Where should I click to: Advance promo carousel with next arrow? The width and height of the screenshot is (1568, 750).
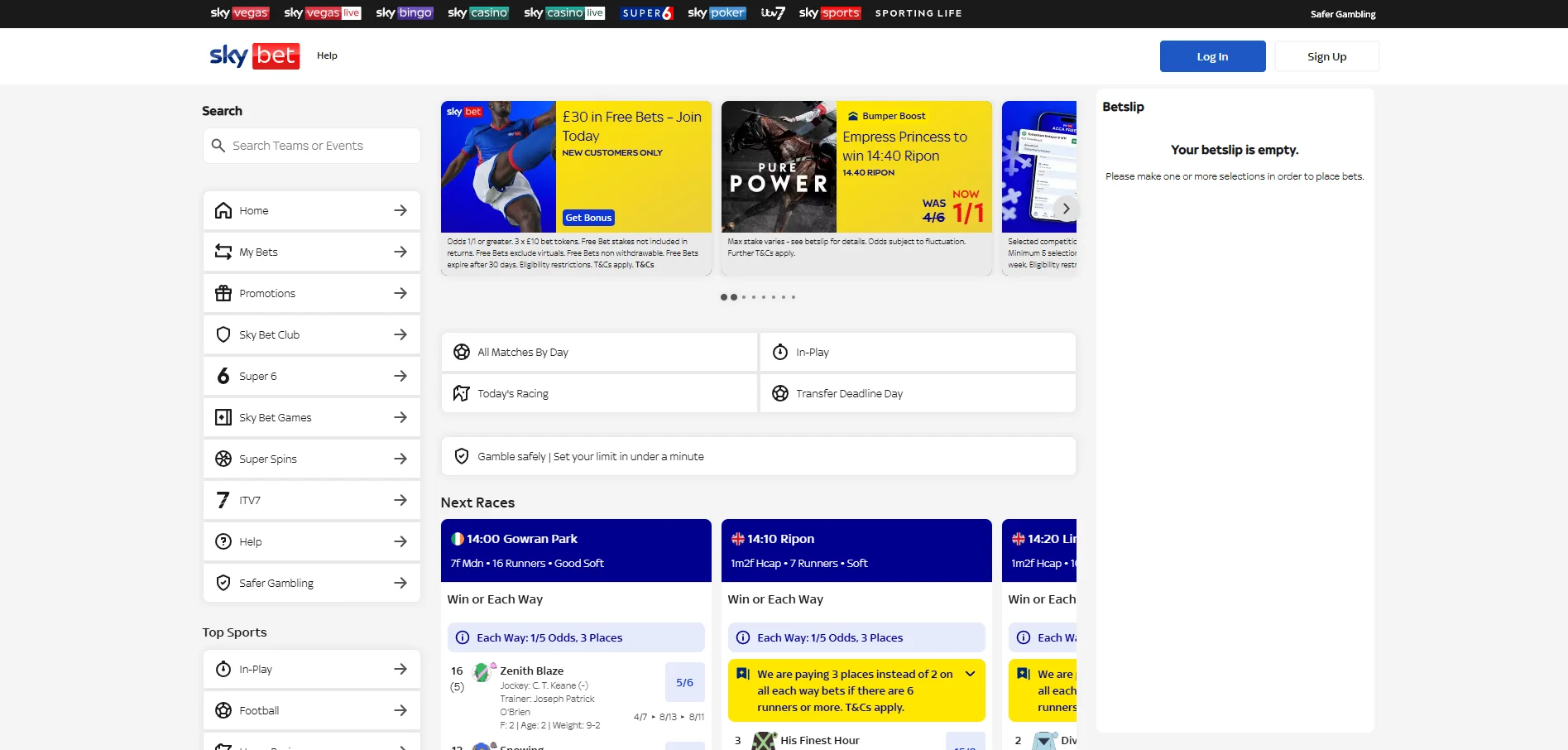coord(1066,209)
